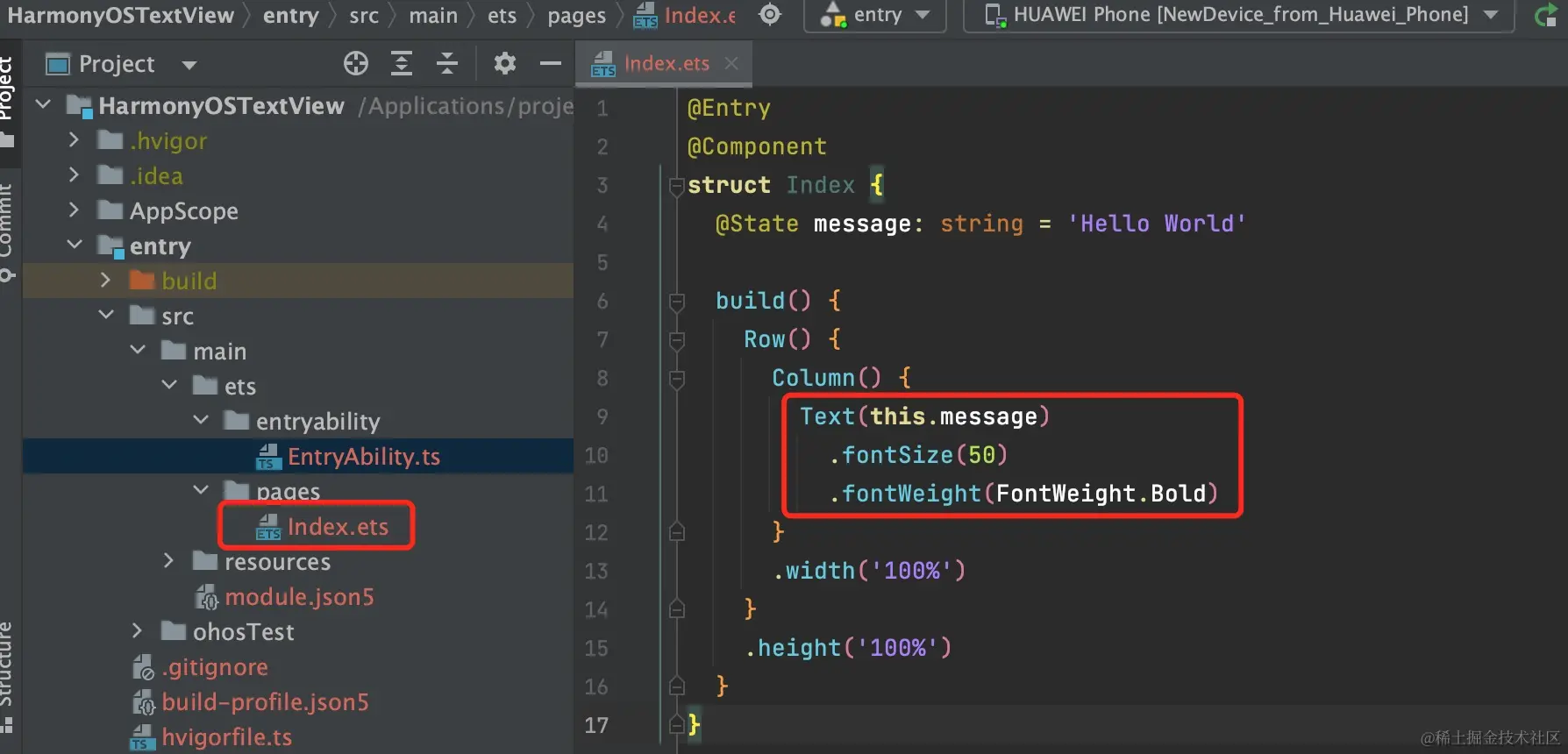This screenshot has height=754, width=1568.
Task: Collapse the ets folder
Action: (x=169, y=385)
